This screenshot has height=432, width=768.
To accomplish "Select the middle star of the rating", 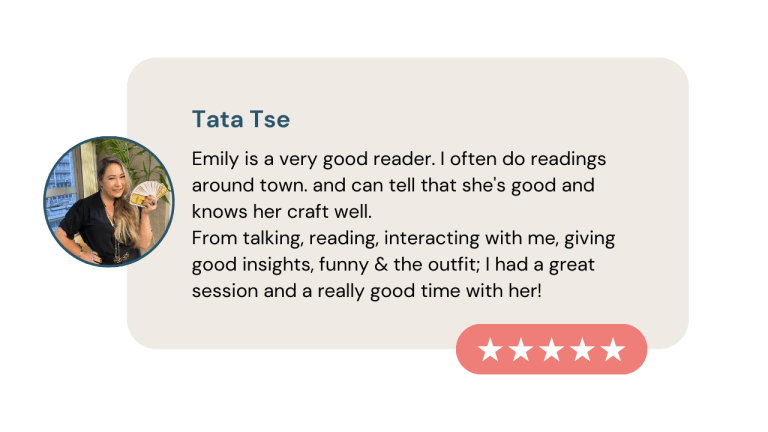I will (551, 350).
